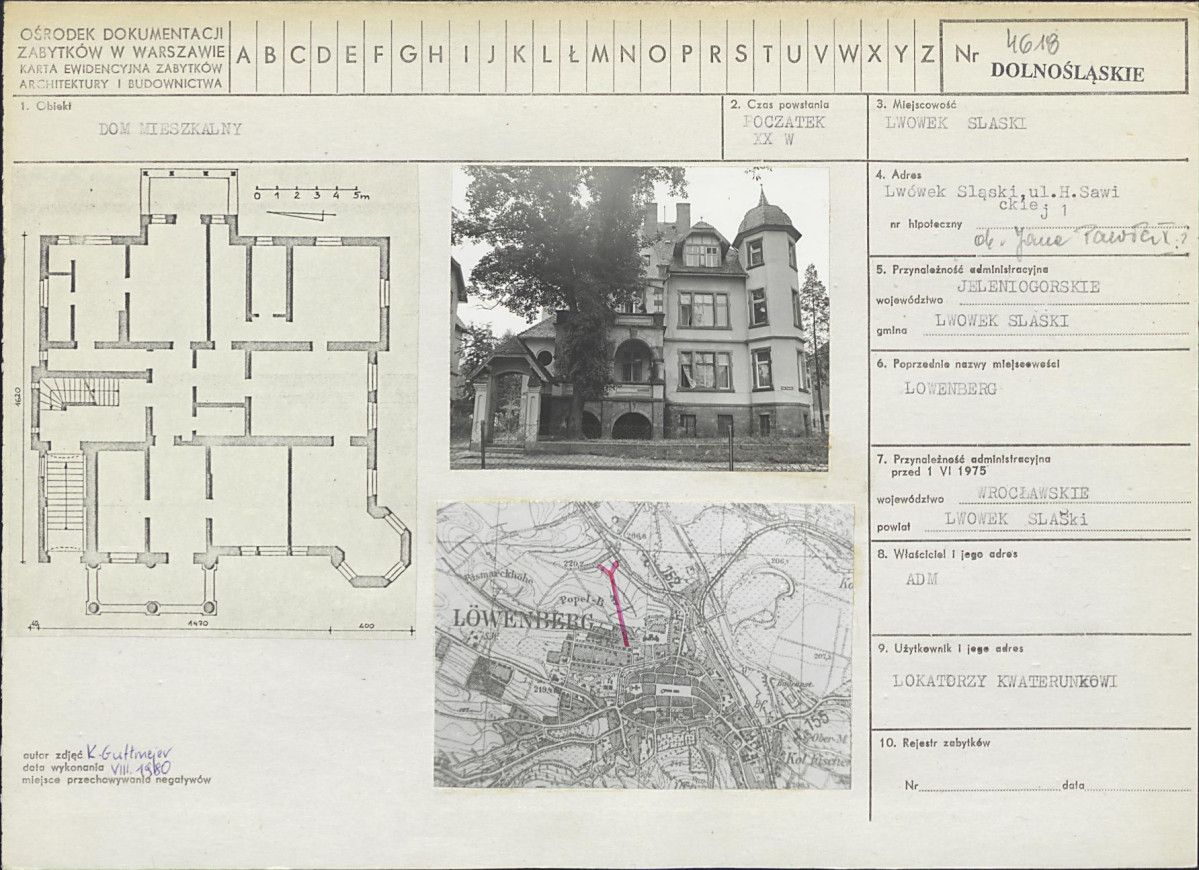Click the floor plan drawing
This screenshot has height=870, width=1199.
tap(215, 400)
